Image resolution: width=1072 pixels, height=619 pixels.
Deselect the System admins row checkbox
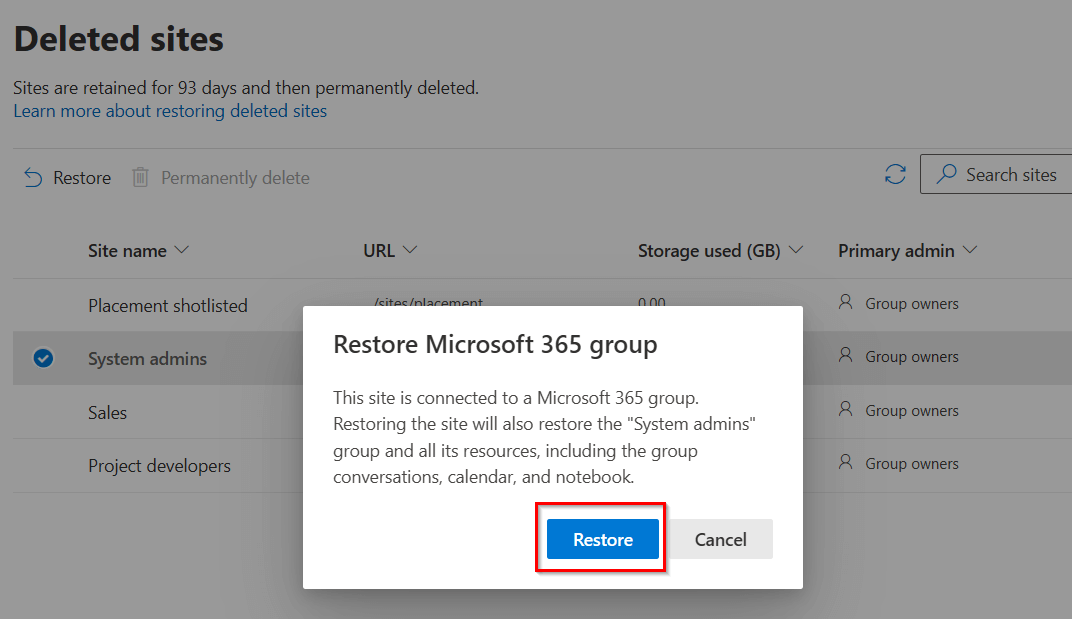[x=42, y=357]
